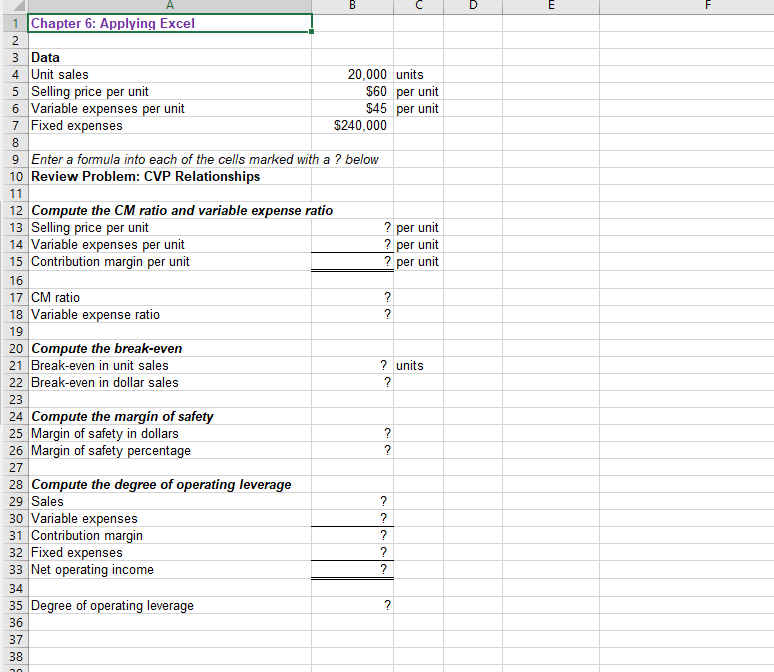The width and height of the screenshot is (774, 672).
Task: Select 'per unit' label in row 15
Action: [x=417, y=262]
